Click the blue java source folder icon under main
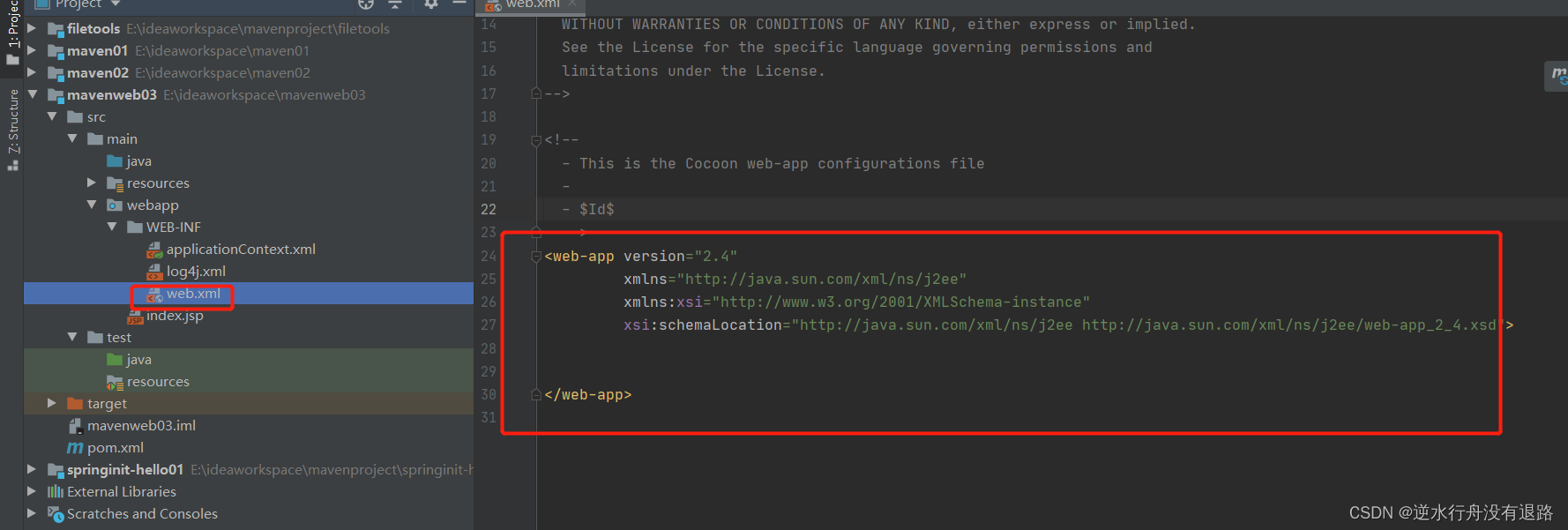Screen dimensions: 1568x530 (115, 161)
